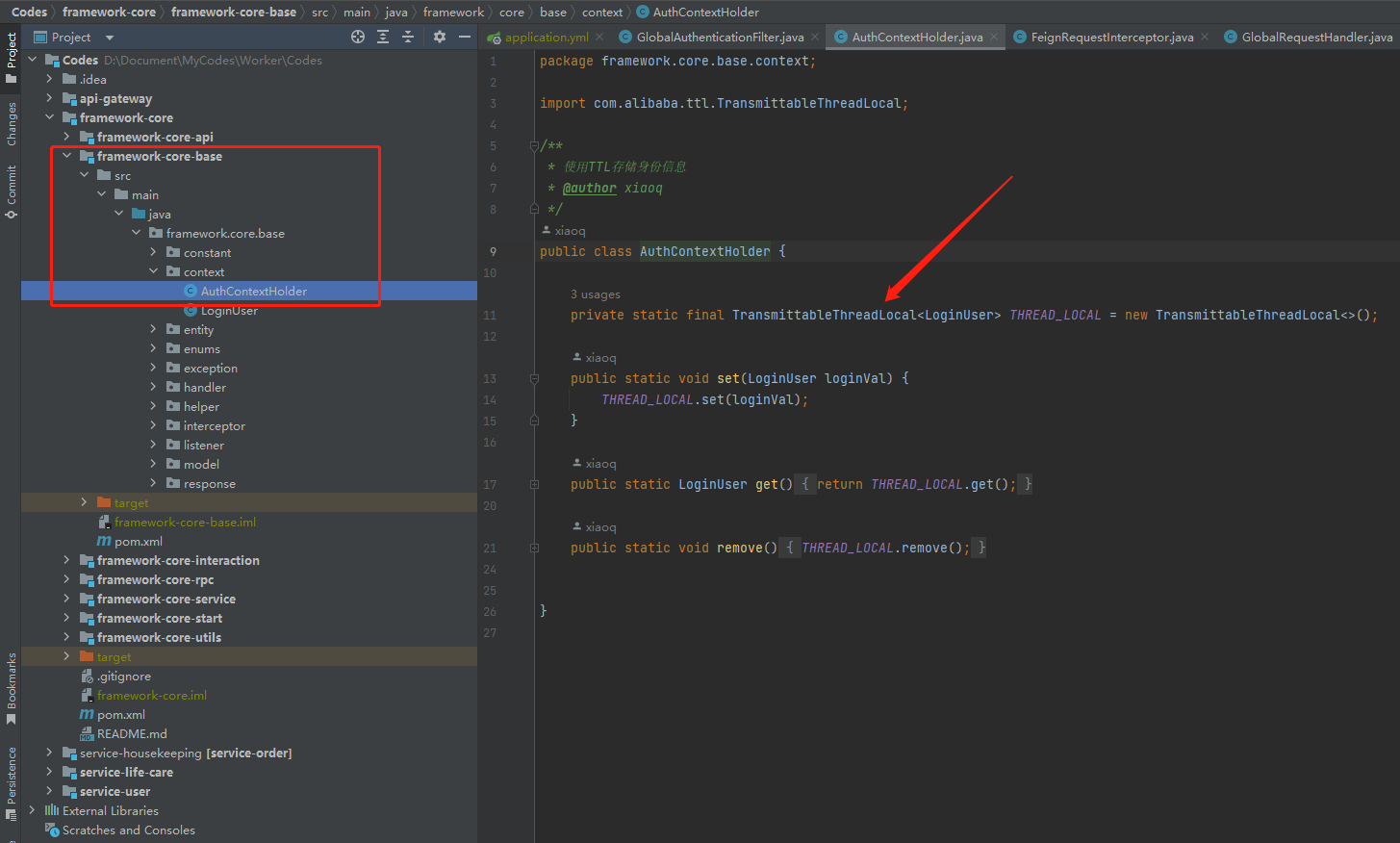Locate the opened file in Project tree
Viewport: 1400px width, 843px height.
coord(358,37)
